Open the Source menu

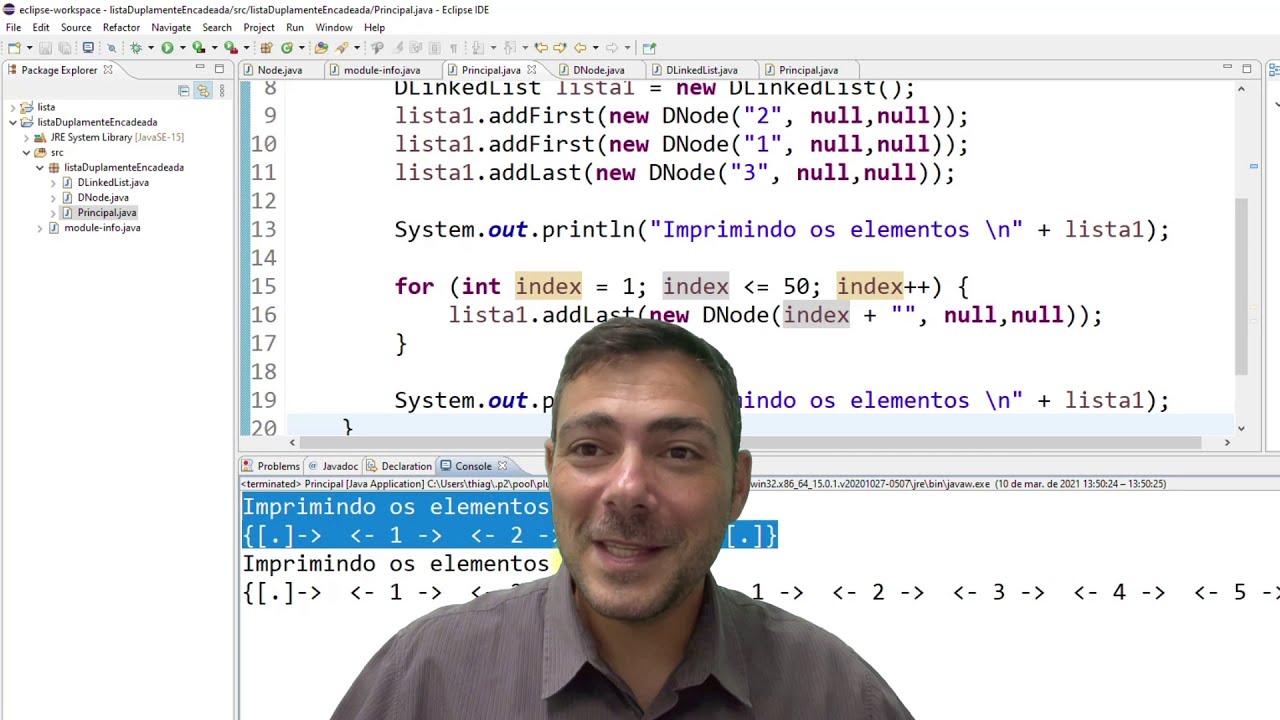76,27
